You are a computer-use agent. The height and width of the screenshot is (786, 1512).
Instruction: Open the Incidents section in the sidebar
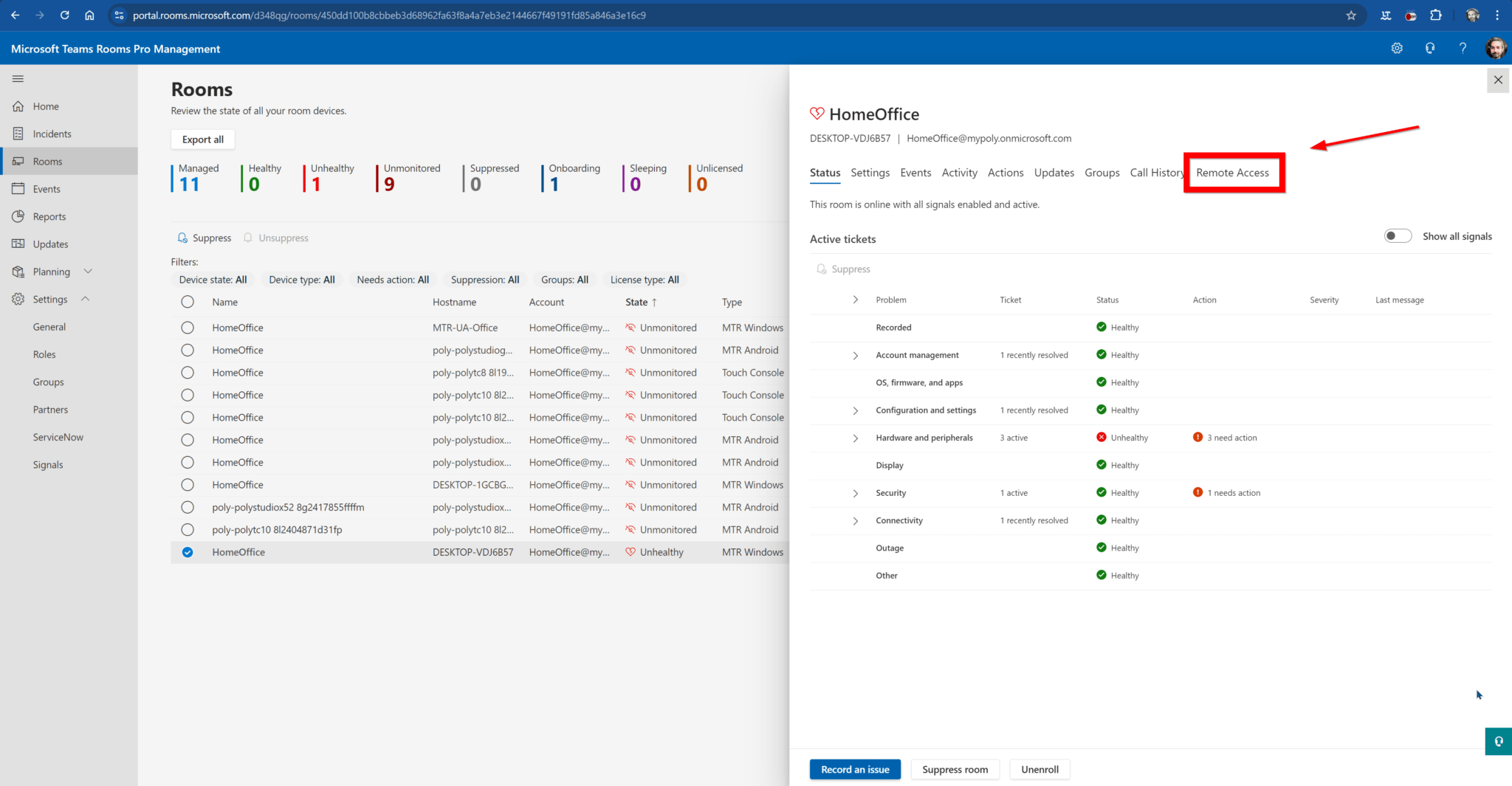click(52, 134)
